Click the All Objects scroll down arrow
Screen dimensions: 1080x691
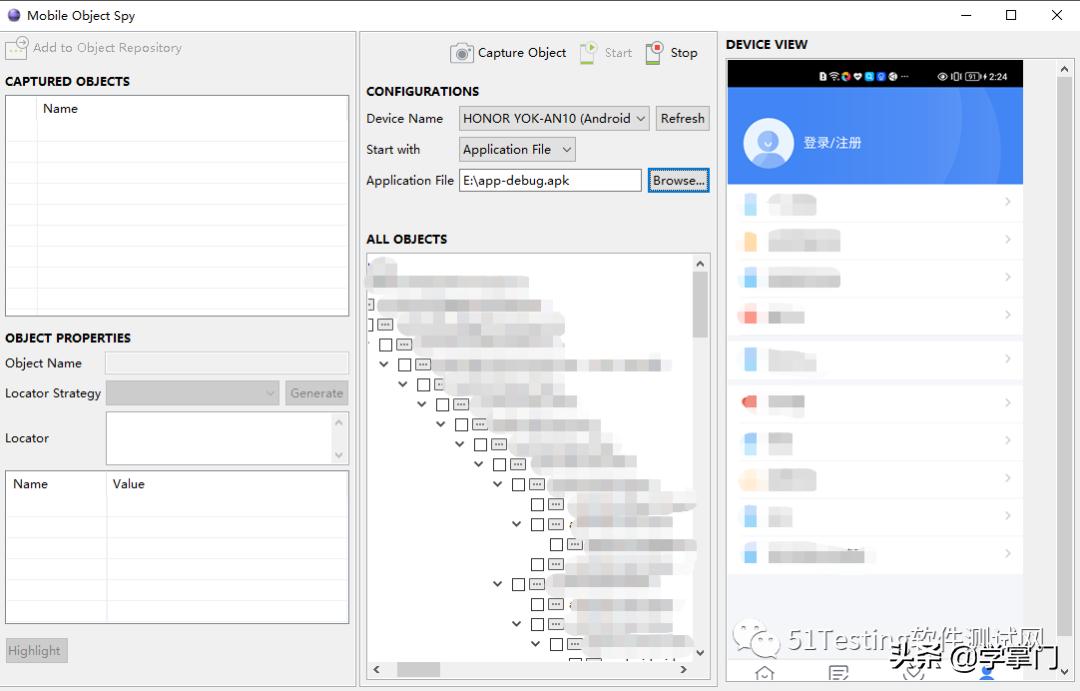pyautogui.click(x=700, y=652)
